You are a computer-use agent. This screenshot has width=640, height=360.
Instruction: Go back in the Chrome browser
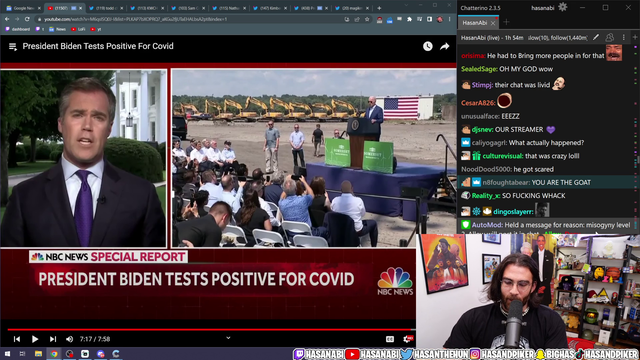point(7,19)
